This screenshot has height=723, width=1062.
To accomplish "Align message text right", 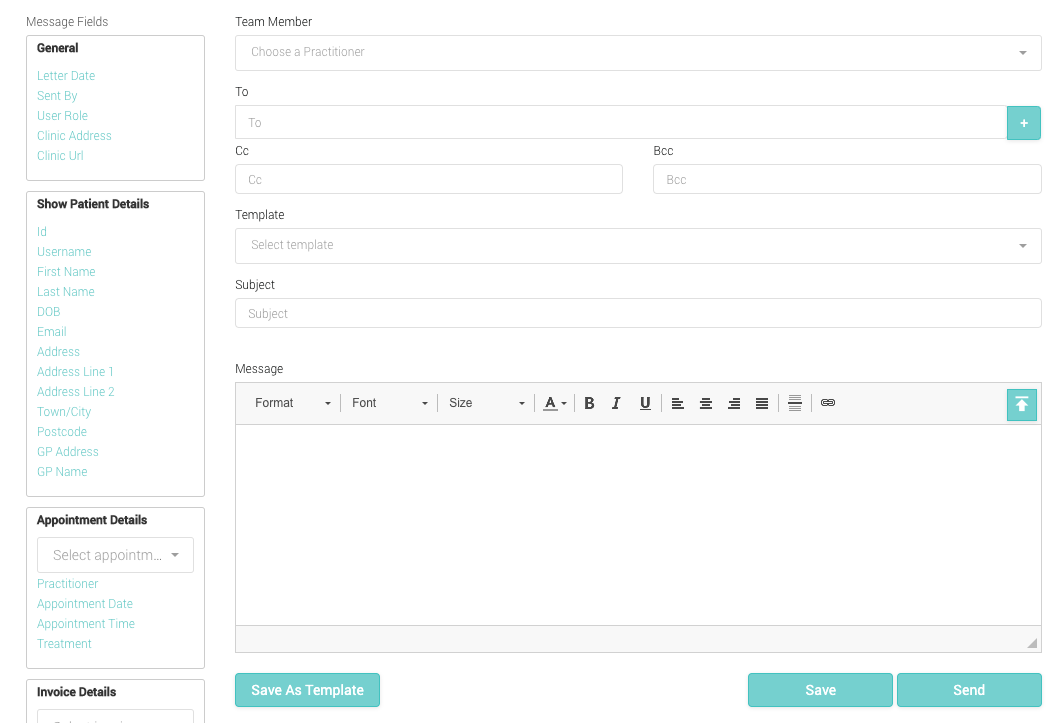I will (x=734, y=403).
